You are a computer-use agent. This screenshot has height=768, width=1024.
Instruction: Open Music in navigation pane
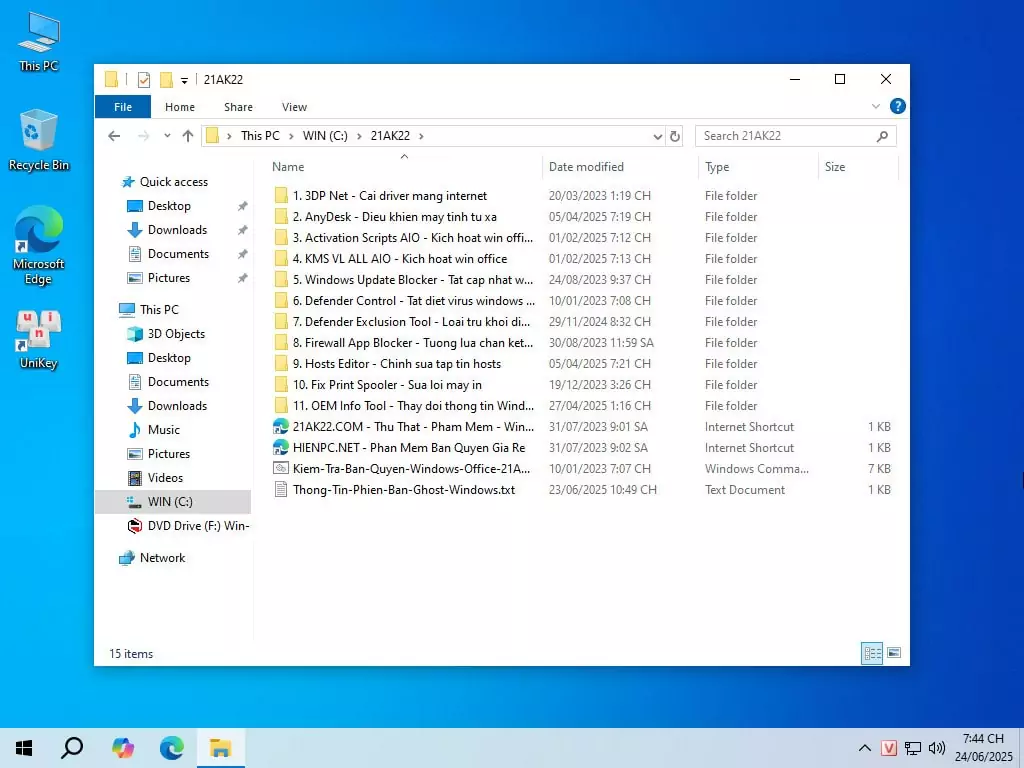click(163, 430)
